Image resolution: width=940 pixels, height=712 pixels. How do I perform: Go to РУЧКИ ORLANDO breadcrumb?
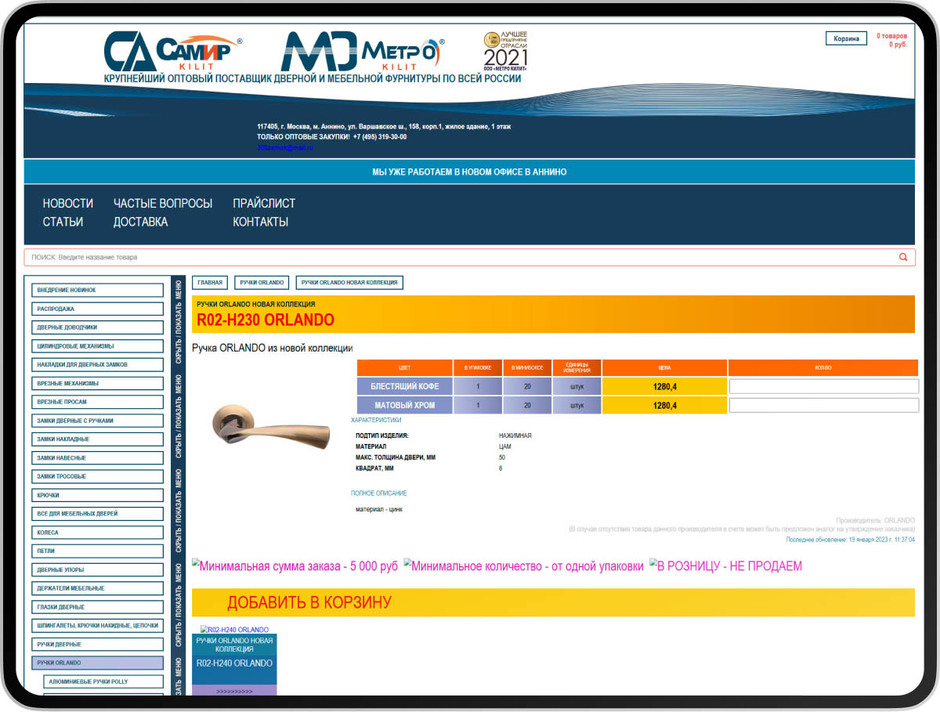(x=261, y=282)
